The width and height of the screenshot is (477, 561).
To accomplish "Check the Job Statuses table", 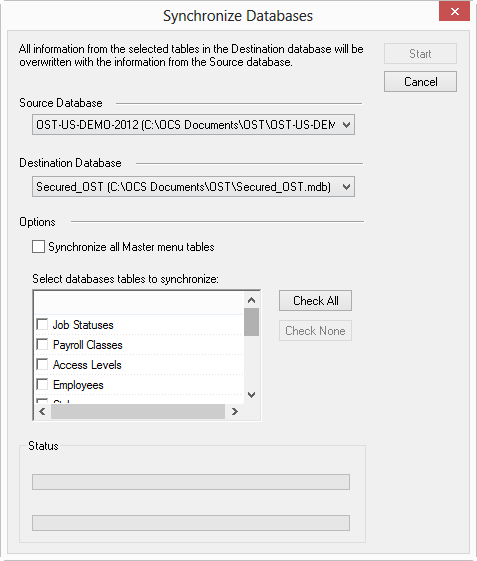I will tap(42, 325).
